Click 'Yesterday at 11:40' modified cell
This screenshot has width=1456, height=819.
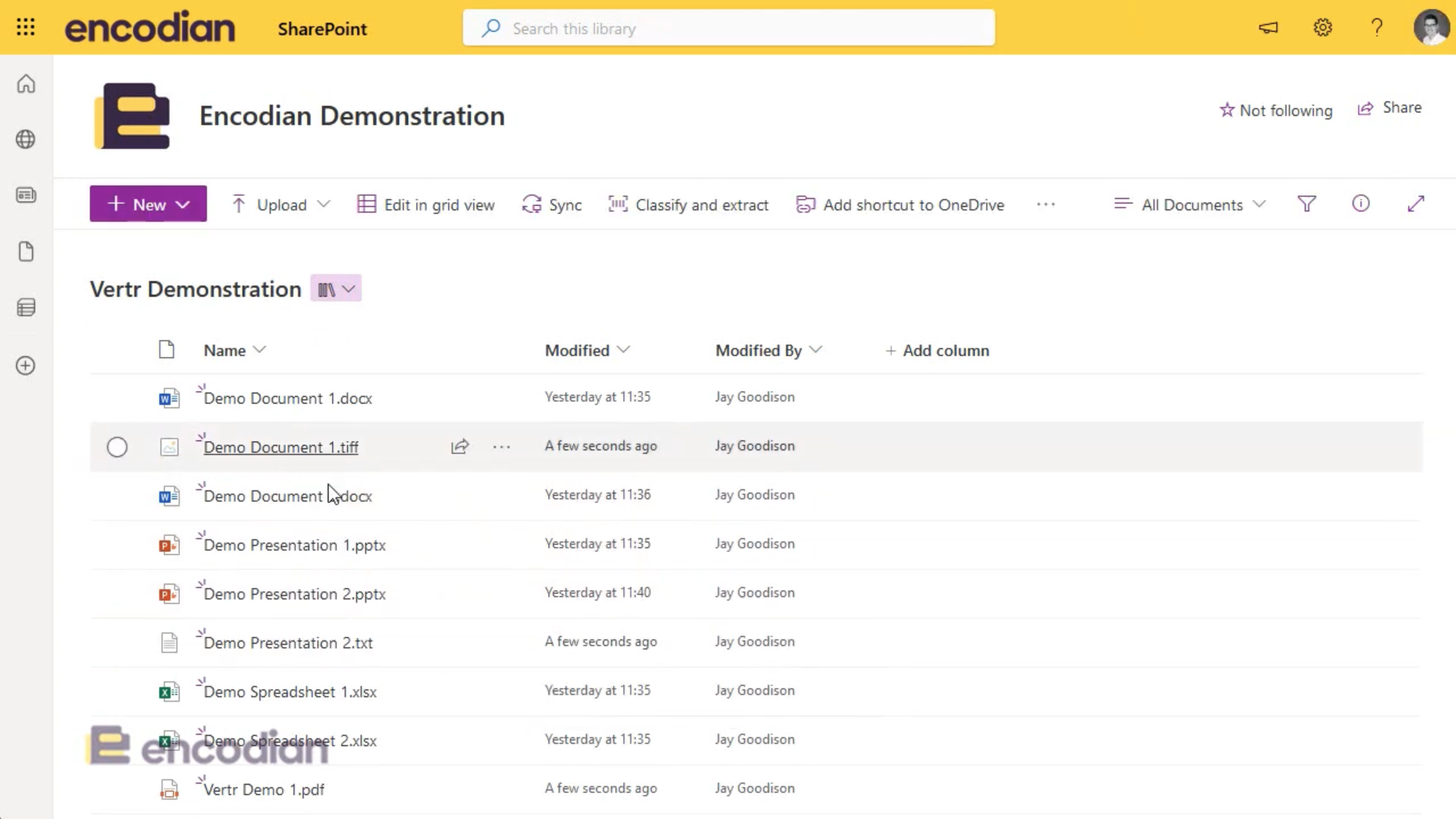click(x=598, y=592)
